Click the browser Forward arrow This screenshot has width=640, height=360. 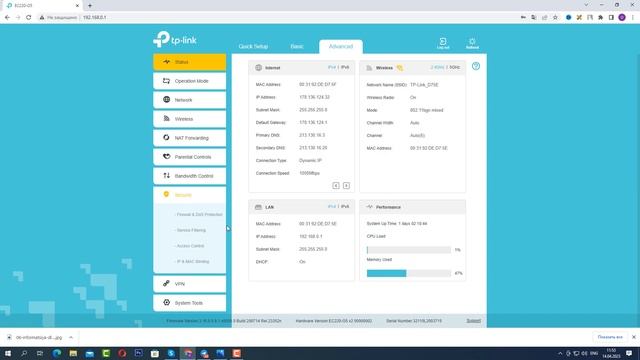(x=18, y=18)
